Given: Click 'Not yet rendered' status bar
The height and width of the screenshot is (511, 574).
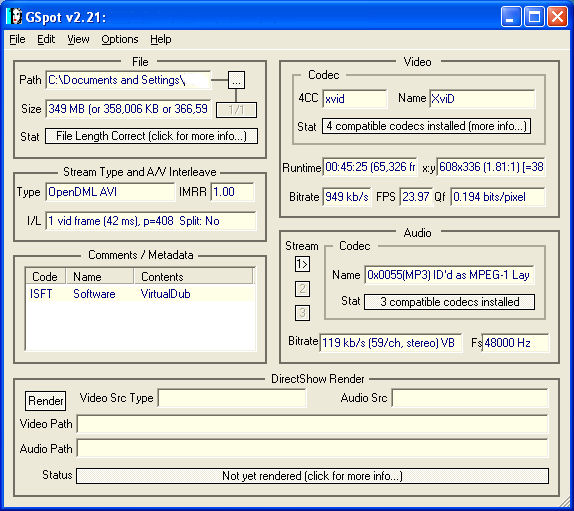Looking at the screenshot, I should pos(312,476).
